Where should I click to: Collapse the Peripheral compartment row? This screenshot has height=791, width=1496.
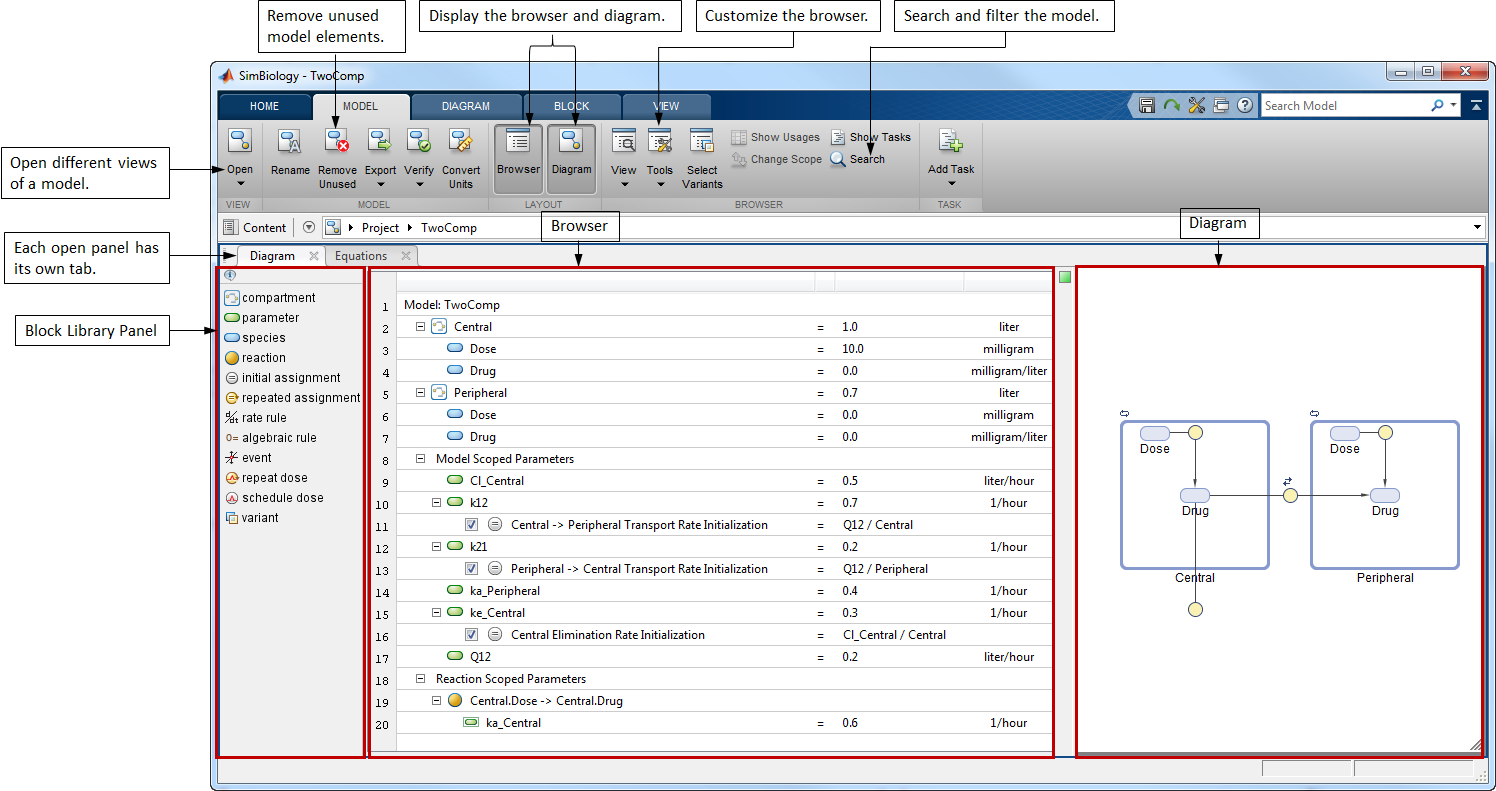tap(421, 393)
